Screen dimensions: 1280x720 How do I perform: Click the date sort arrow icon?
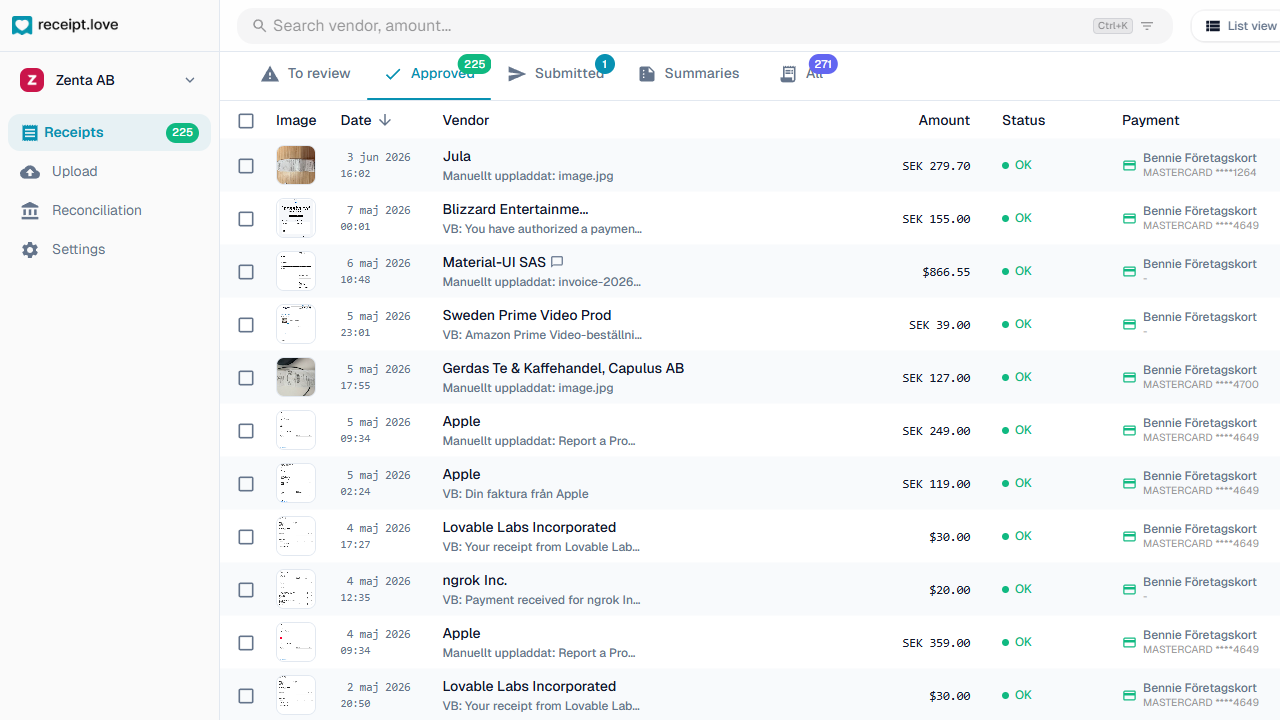(385, 120)
